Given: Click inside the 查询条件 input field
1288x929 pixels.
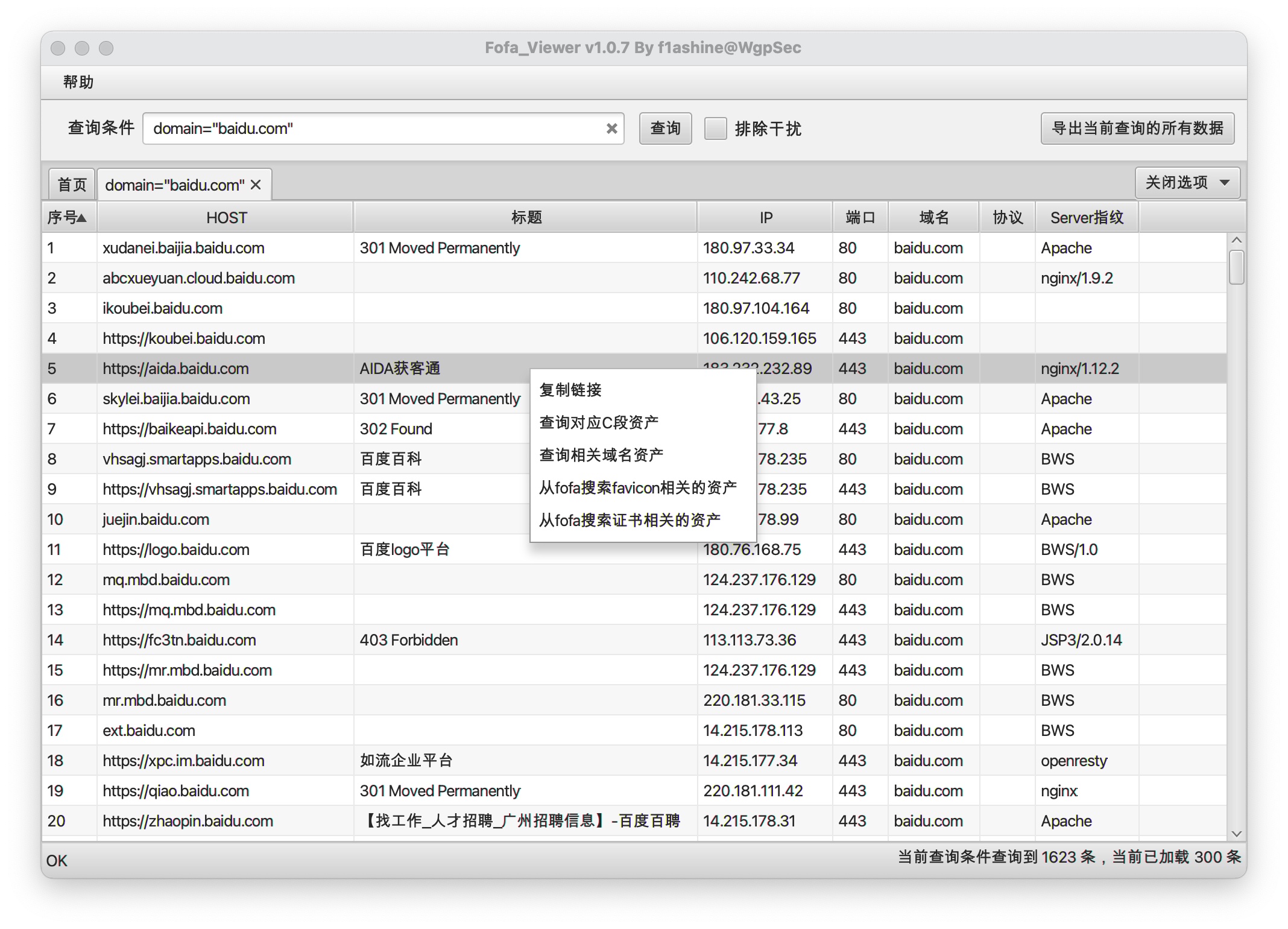Looking at the screenshot, I should (x=374, y=128).
